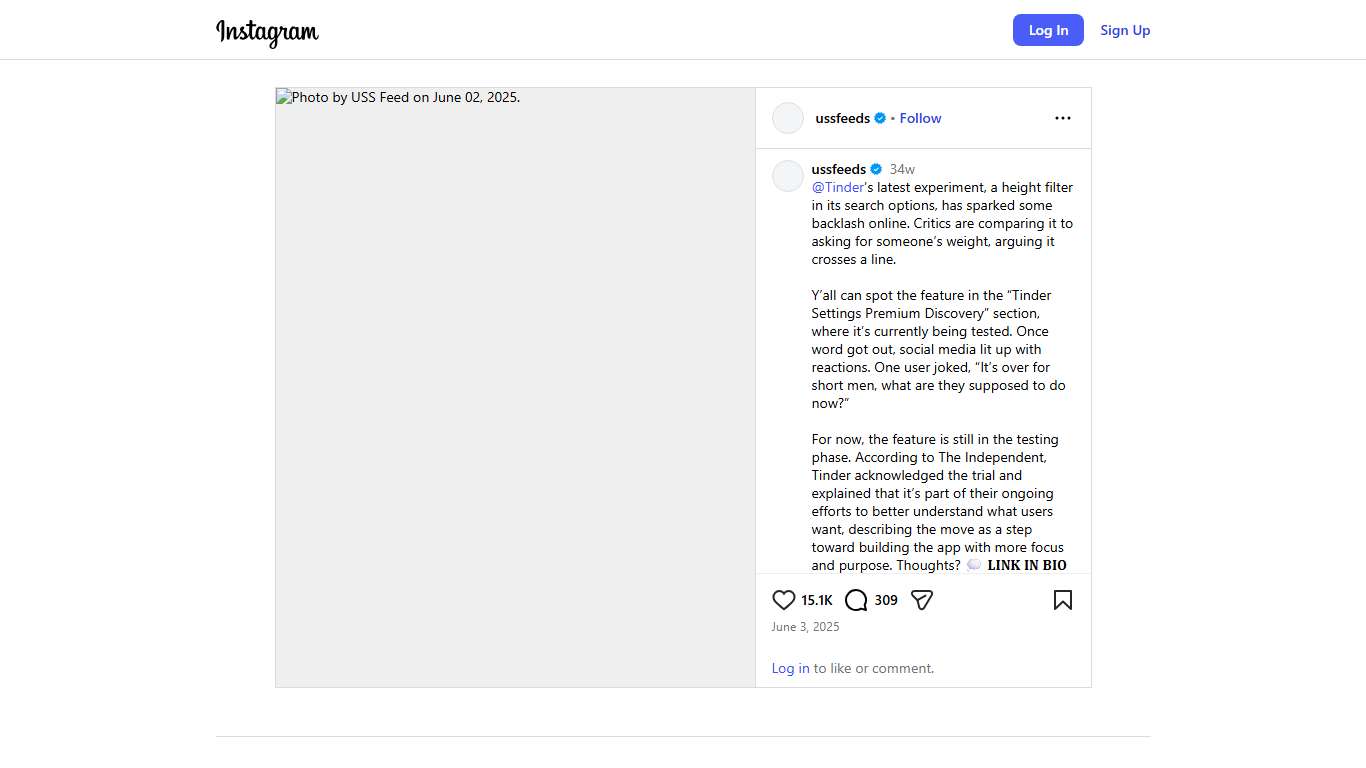Viewport: 1366px width, 768px height.
Task: Follow the ussfeeds account
Action: (920, 118)
